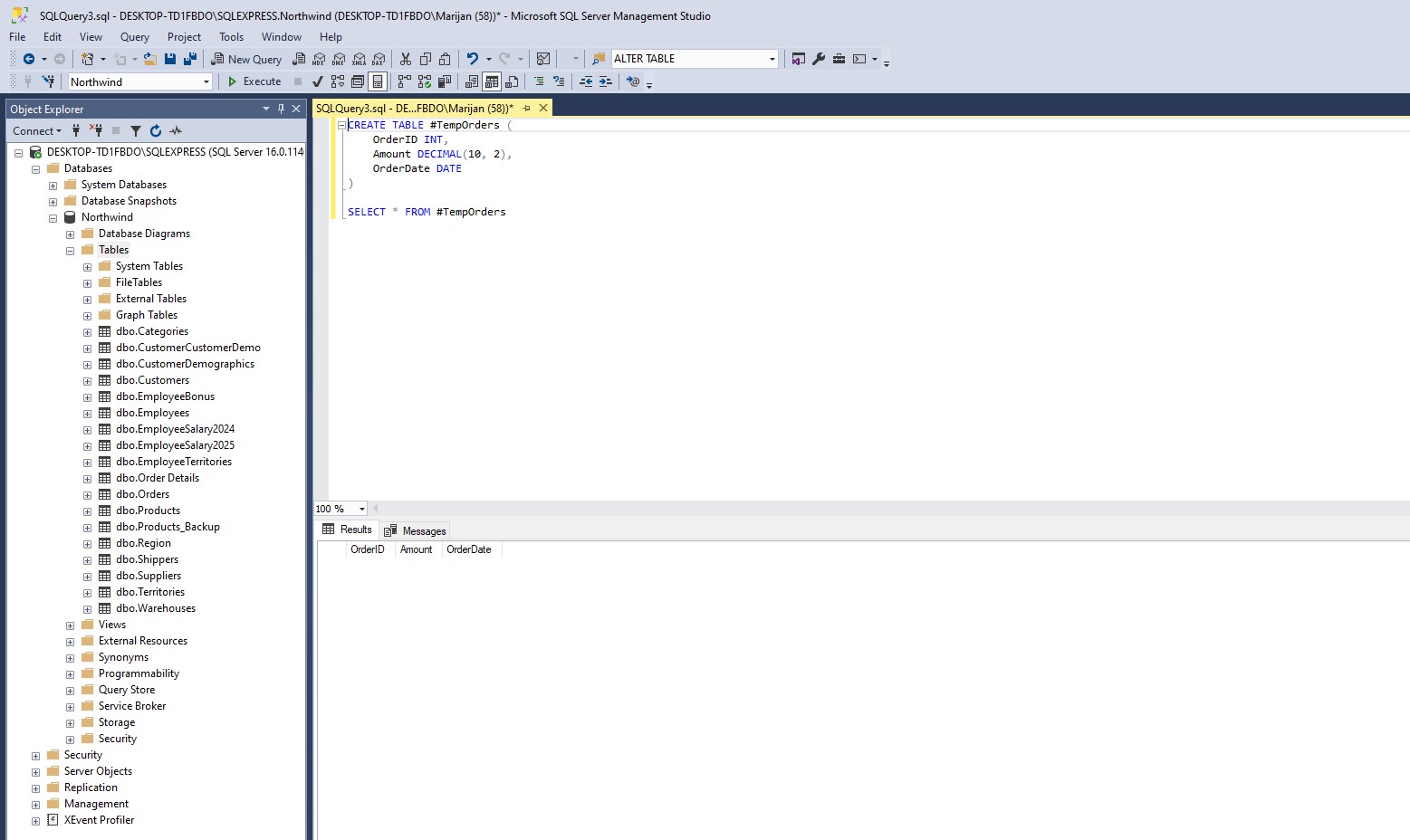Viewport: 1410px width, 840px height.
Task: Expand the dbo.Orders table node
Action: point(87,495)
